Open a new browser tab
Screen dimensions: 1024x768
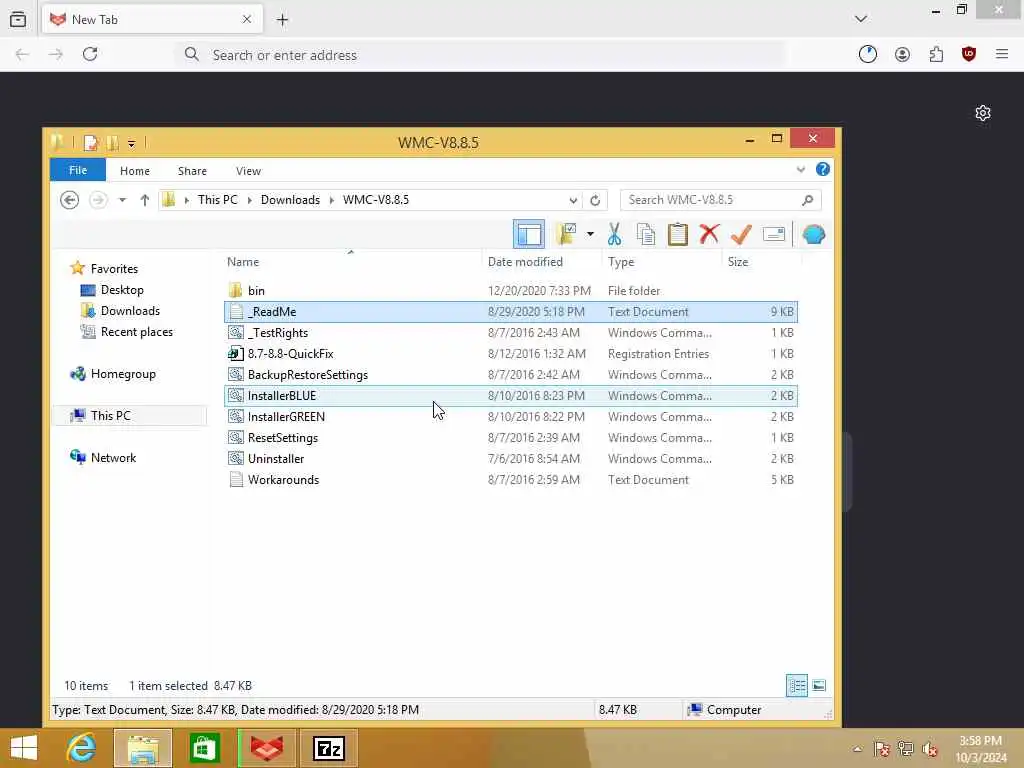(x=282, y=20)
